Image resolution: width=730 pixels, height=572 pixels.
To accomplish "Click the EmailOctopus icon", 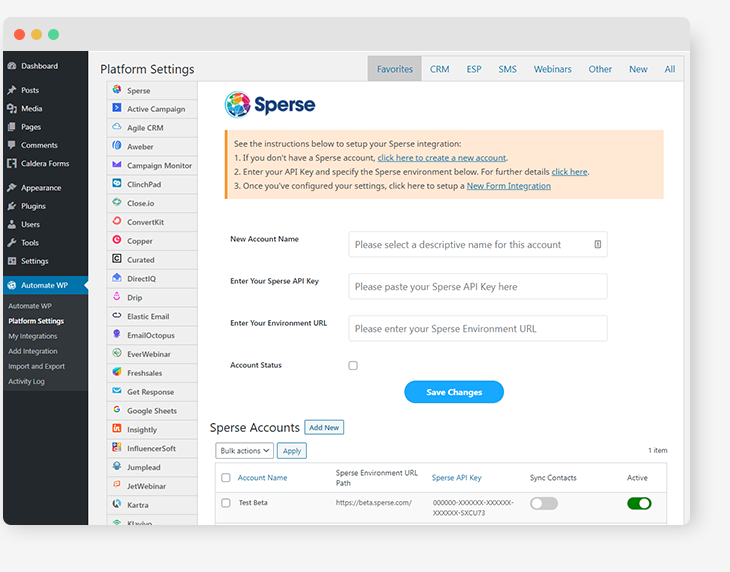I will click(117, 334).
